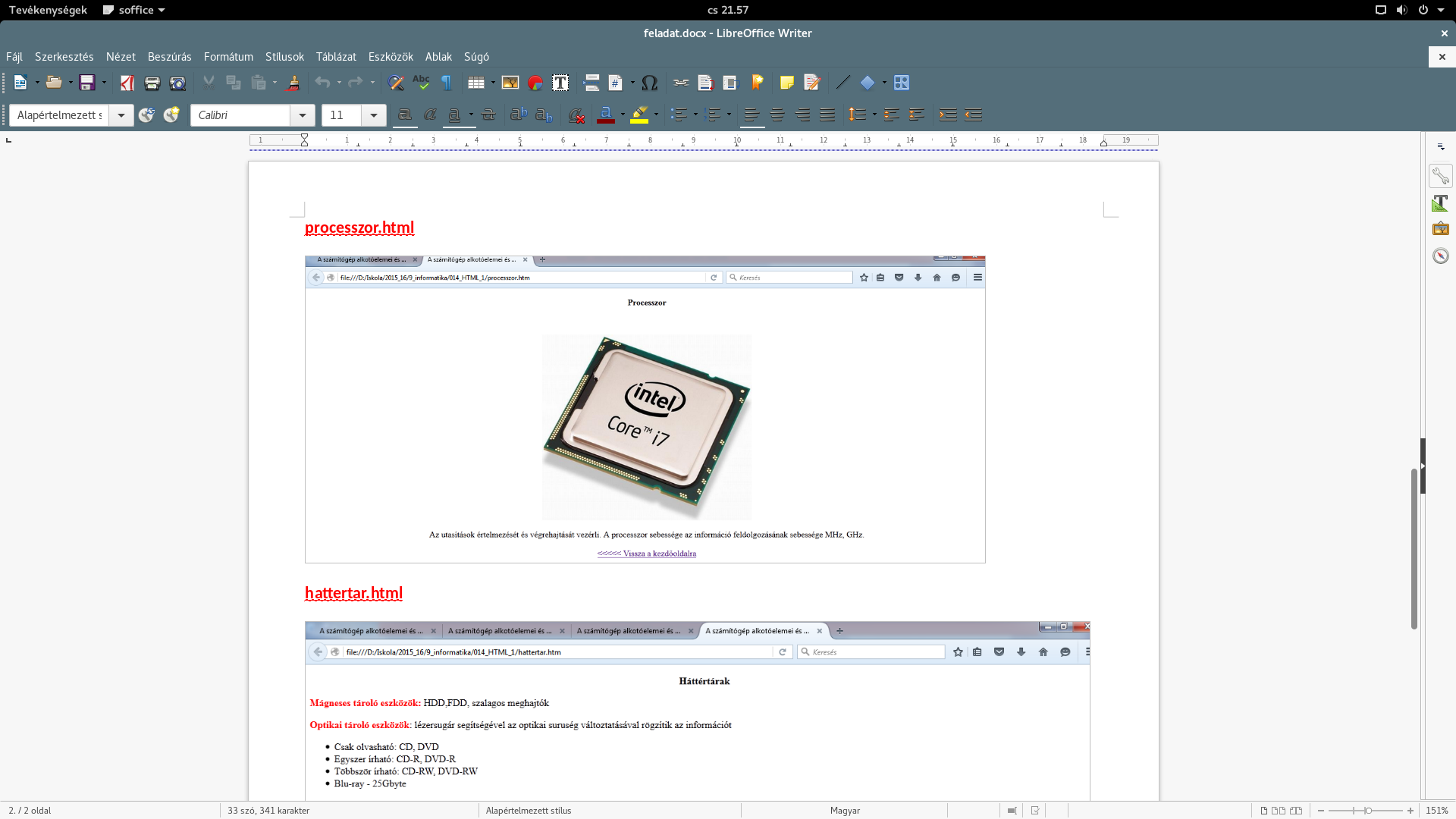This screenshot has width=1456, height=819.
Task: Click the processzor.html heading link
Action: tap(359, 227)
